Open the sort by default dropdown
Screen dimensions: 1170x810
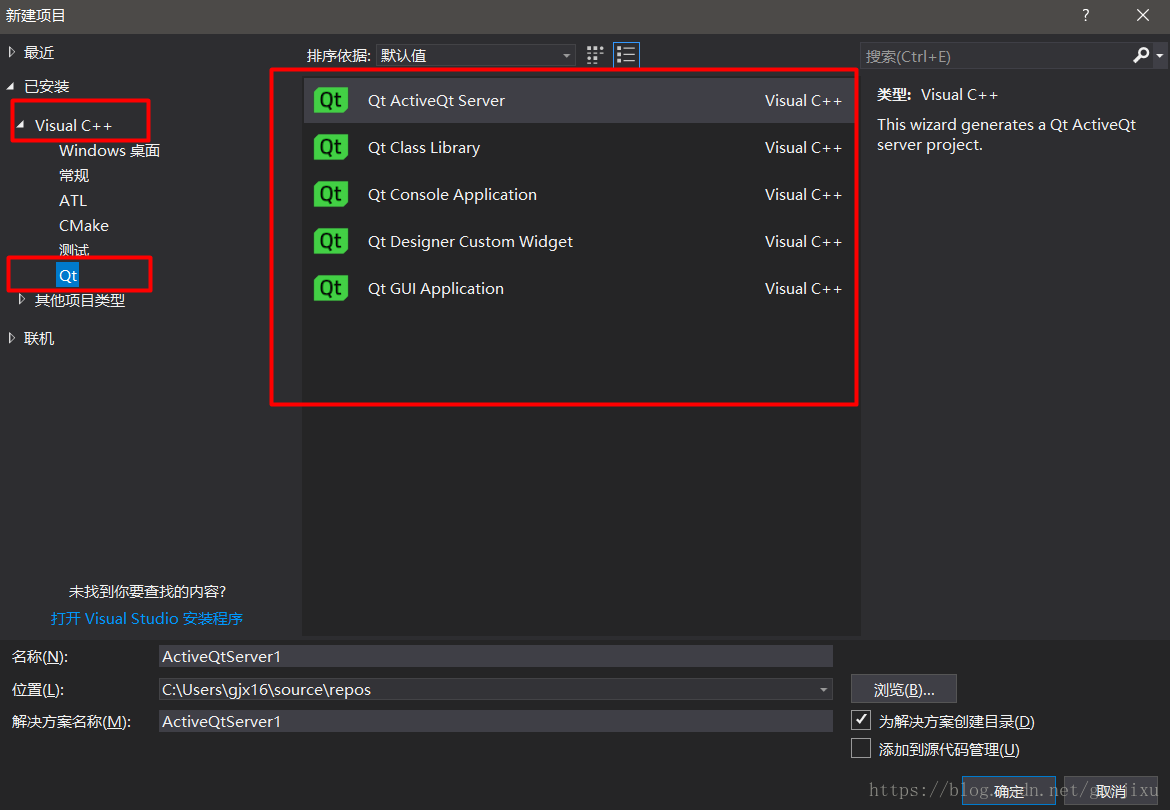[476, 55]
